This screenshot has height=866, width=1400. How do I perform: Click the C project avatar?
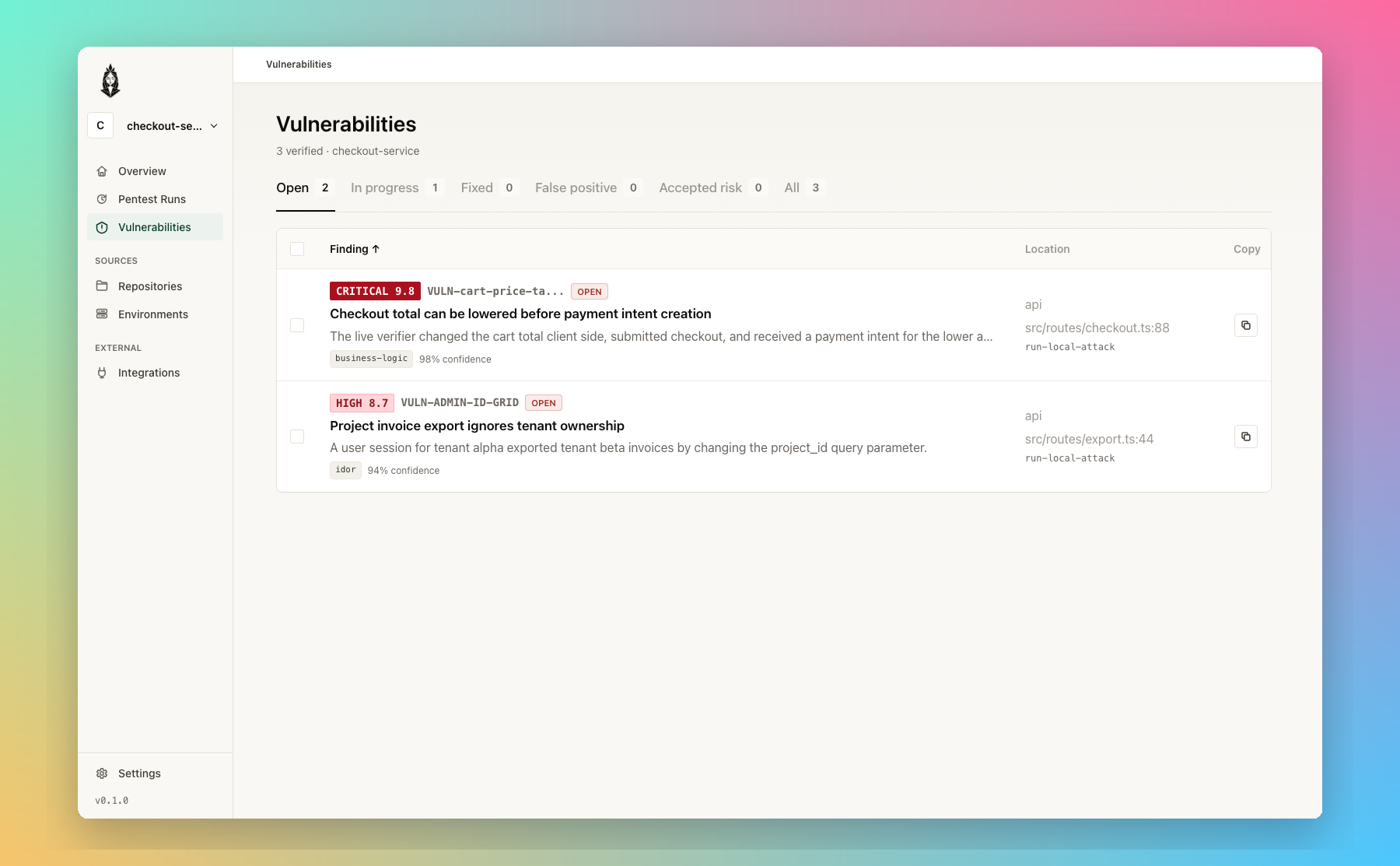pyautogui.click(x=100, y=125)
